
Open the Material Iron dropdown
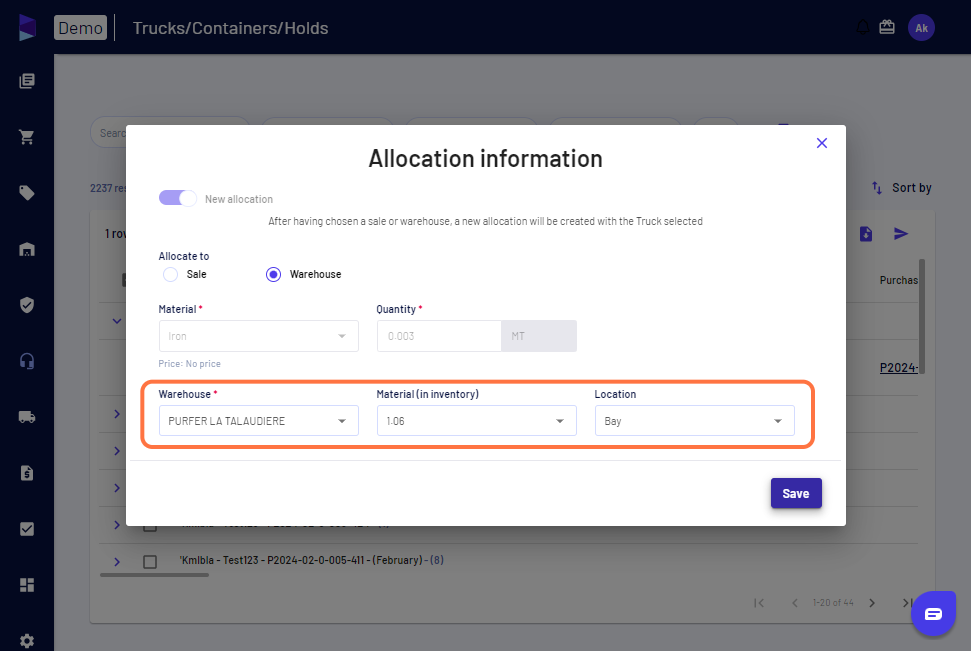258,336
